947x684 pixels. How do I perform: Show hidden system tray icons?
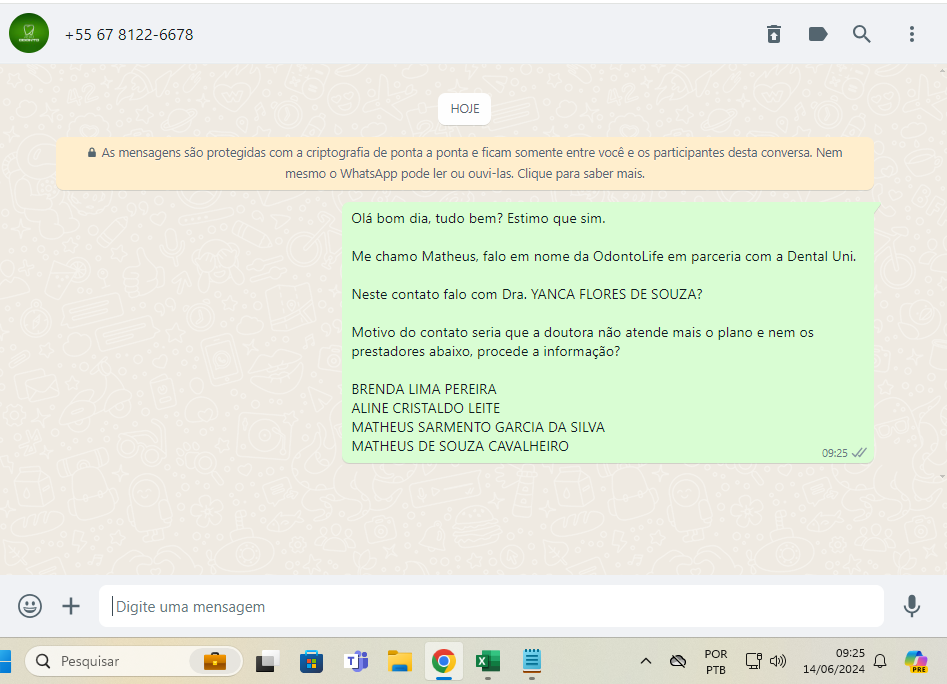pos(646,661)
